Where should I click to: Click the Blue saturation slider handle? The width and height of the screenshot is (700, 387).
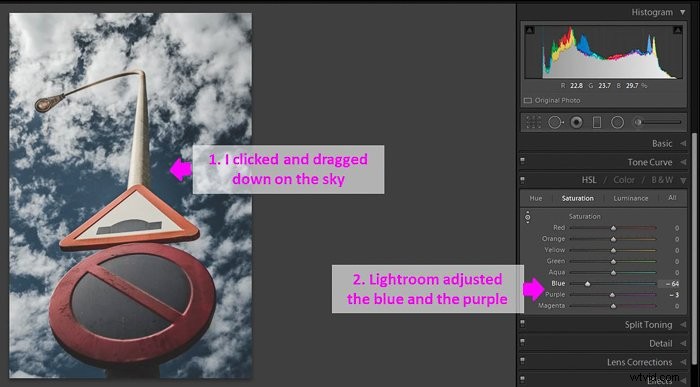click(x=588, y=284)
